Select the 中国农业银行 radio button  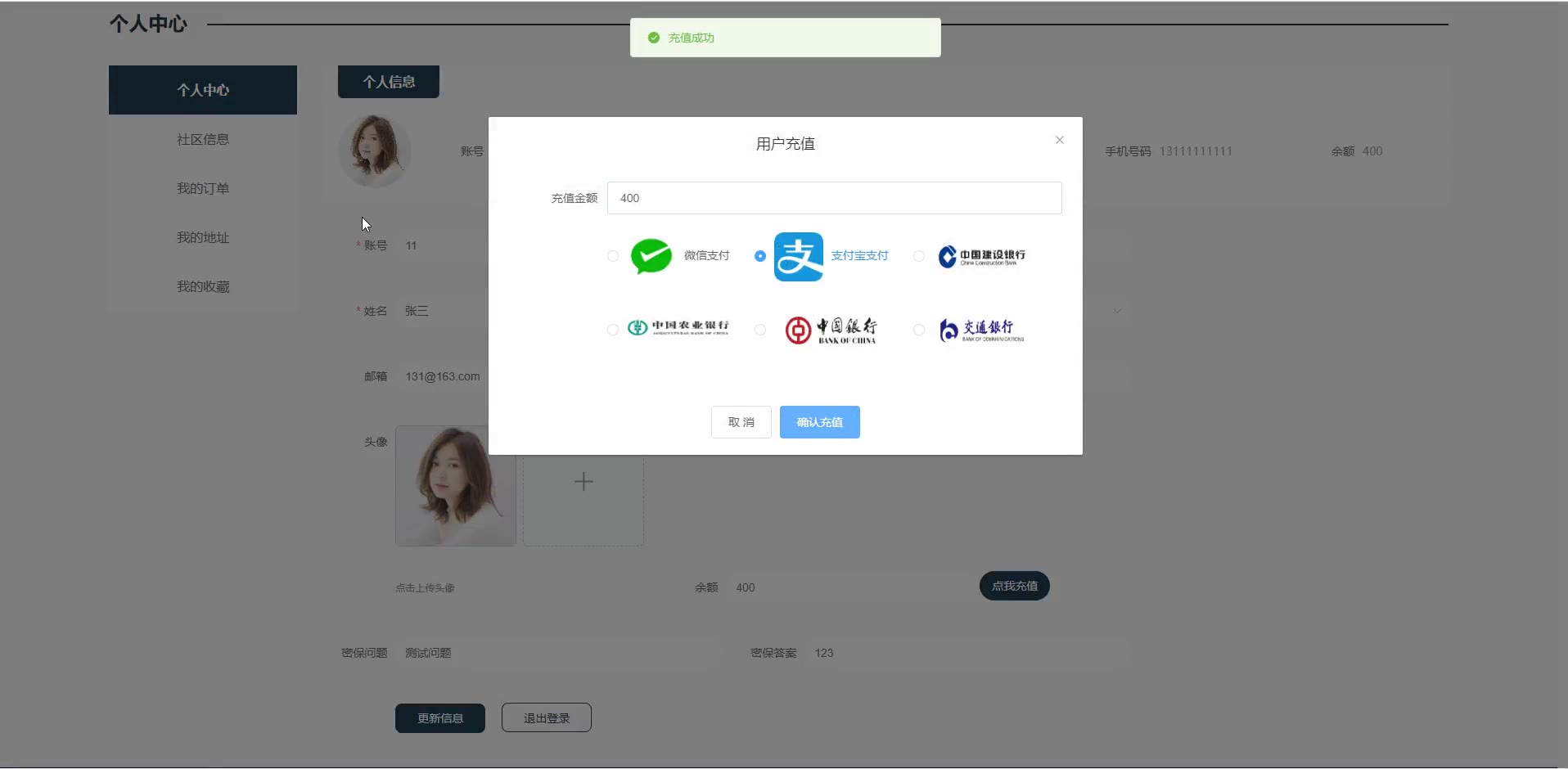(x=613, y=330)
